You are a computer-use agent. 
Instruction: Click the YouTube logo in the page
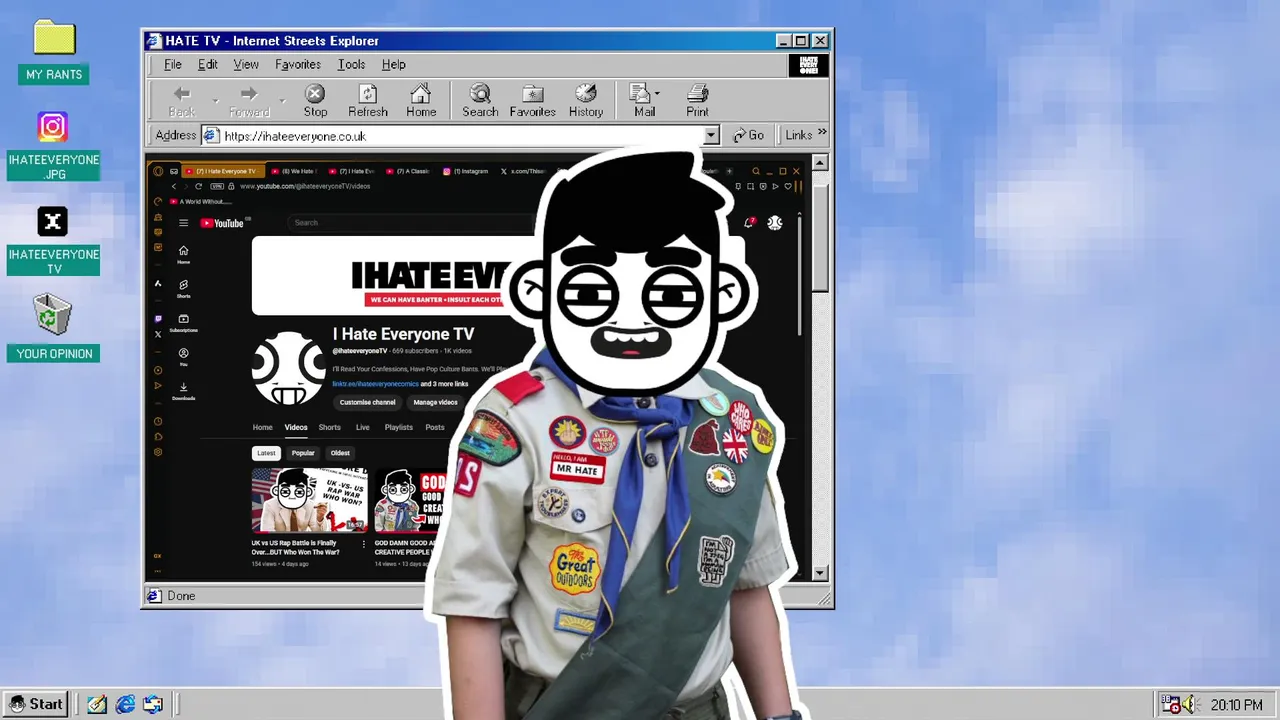(x=222, y=223)
